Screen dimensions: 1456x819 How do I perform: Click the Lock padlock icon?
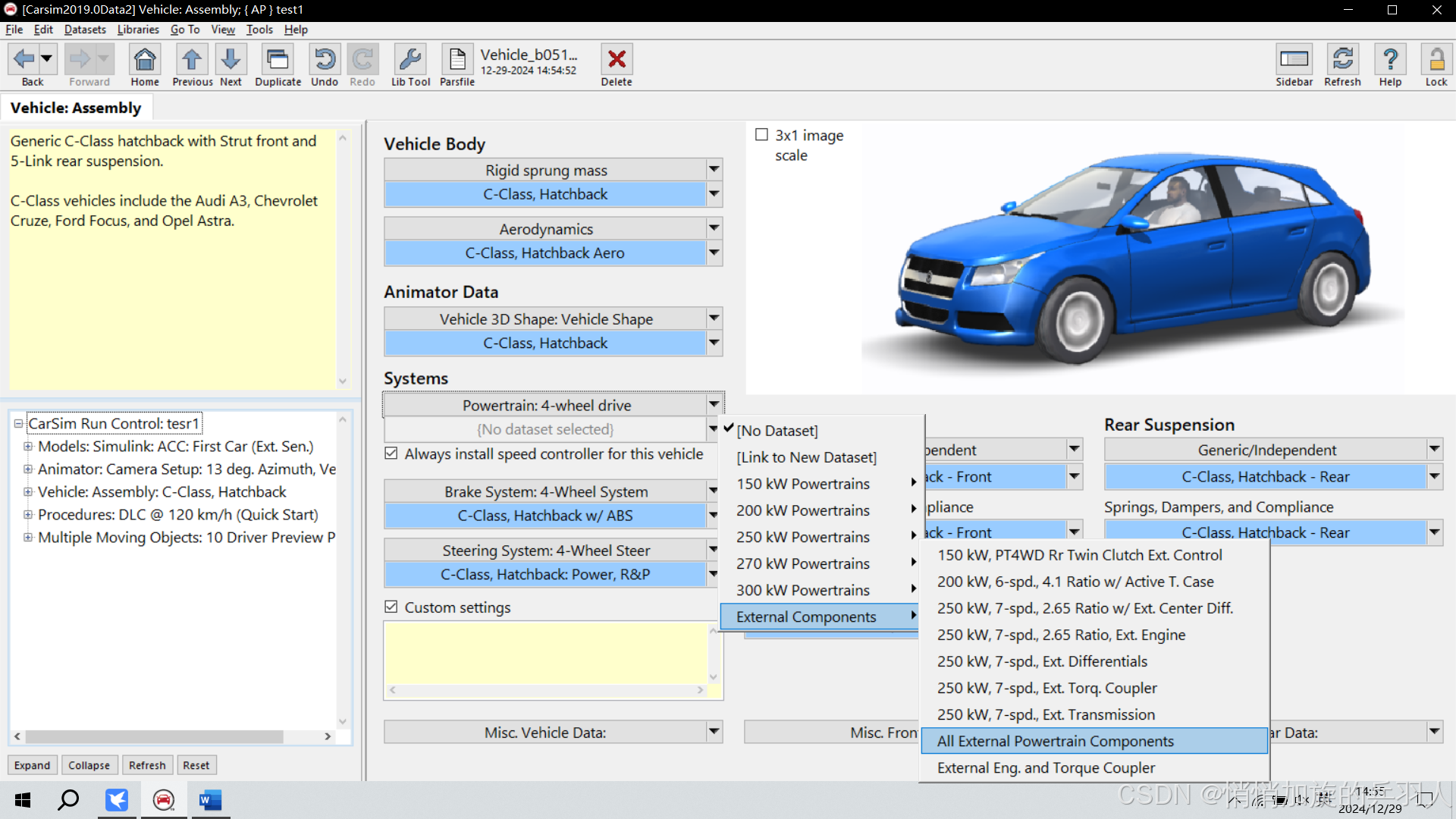[x=1436, y=59]
